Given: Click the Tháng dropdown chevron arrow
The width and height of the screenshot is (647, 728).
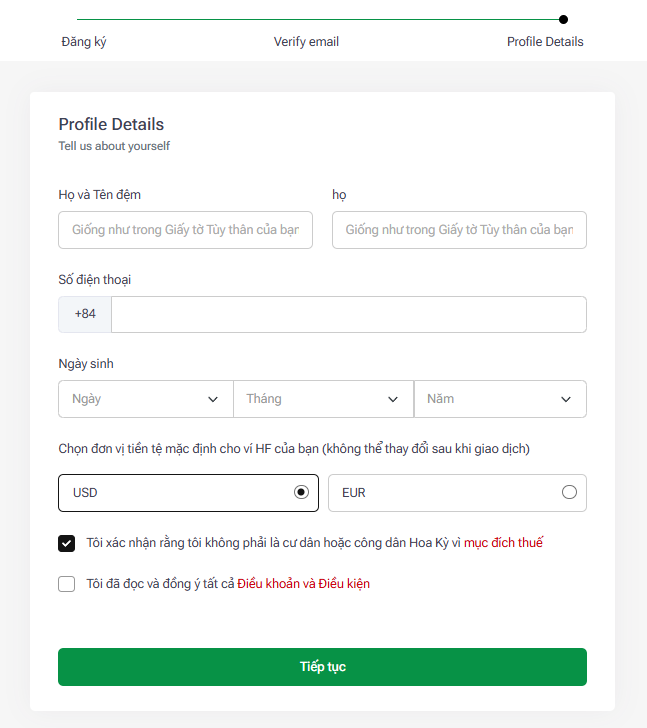Looking at the screenshot, I should 393,399.
